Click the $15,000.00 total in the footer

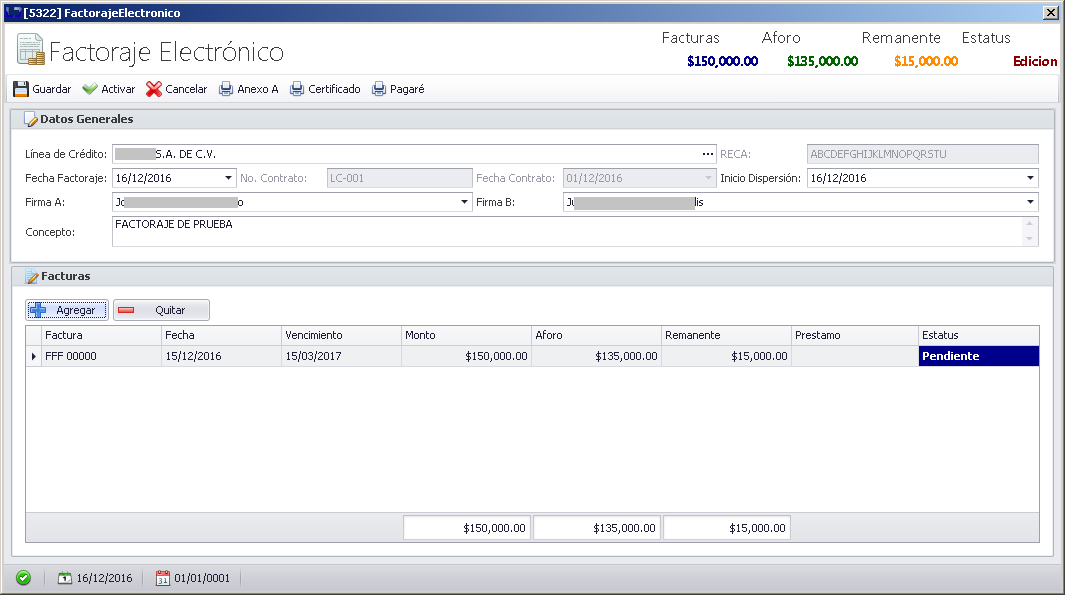[727, 528]
